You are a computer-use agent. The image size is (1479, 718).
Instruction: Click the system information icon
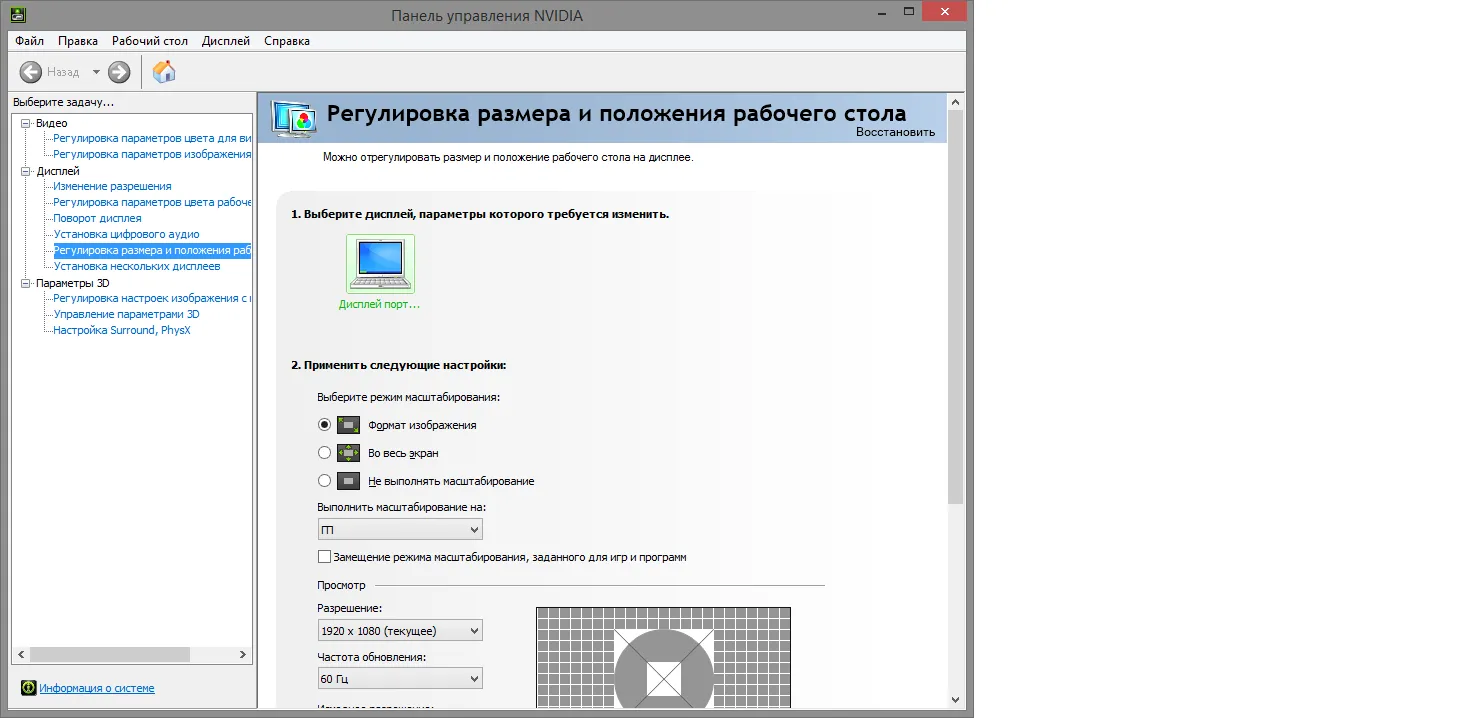click(x=29, y=688)
